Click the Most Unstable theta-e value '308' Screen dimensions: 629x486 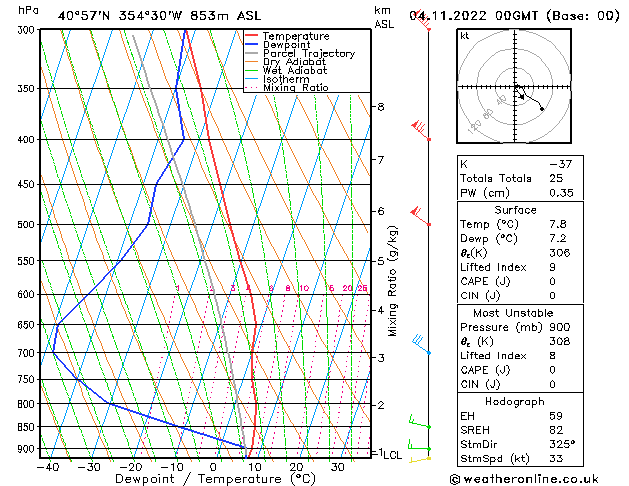click(560, 341)
